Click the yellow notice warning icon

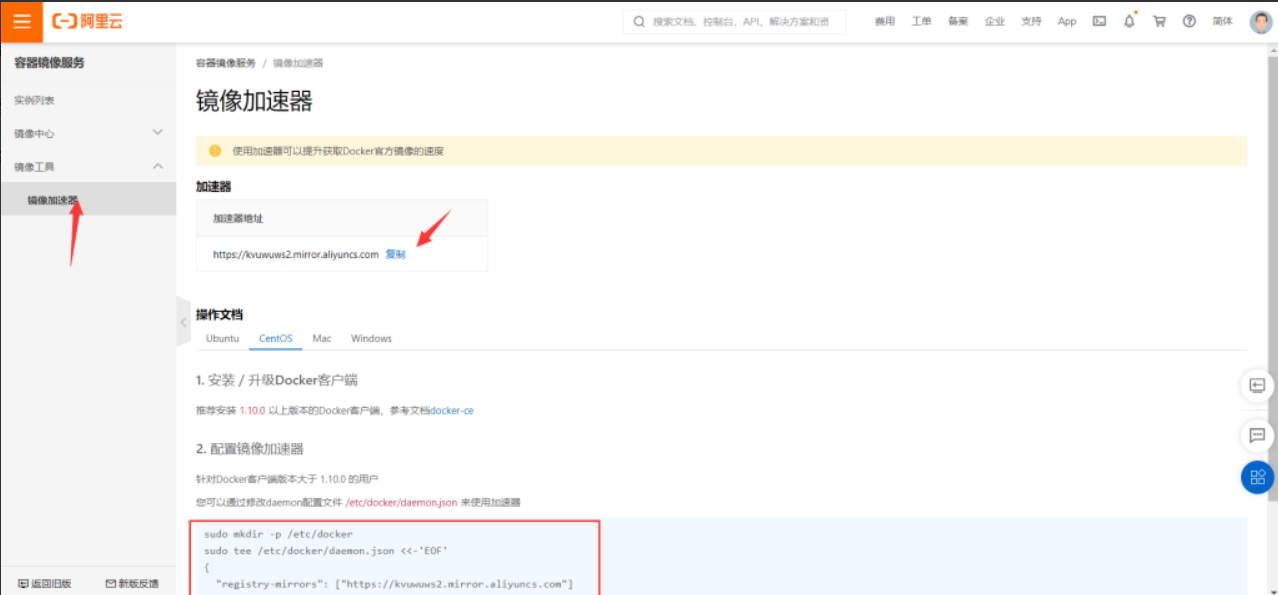point(214,151)
